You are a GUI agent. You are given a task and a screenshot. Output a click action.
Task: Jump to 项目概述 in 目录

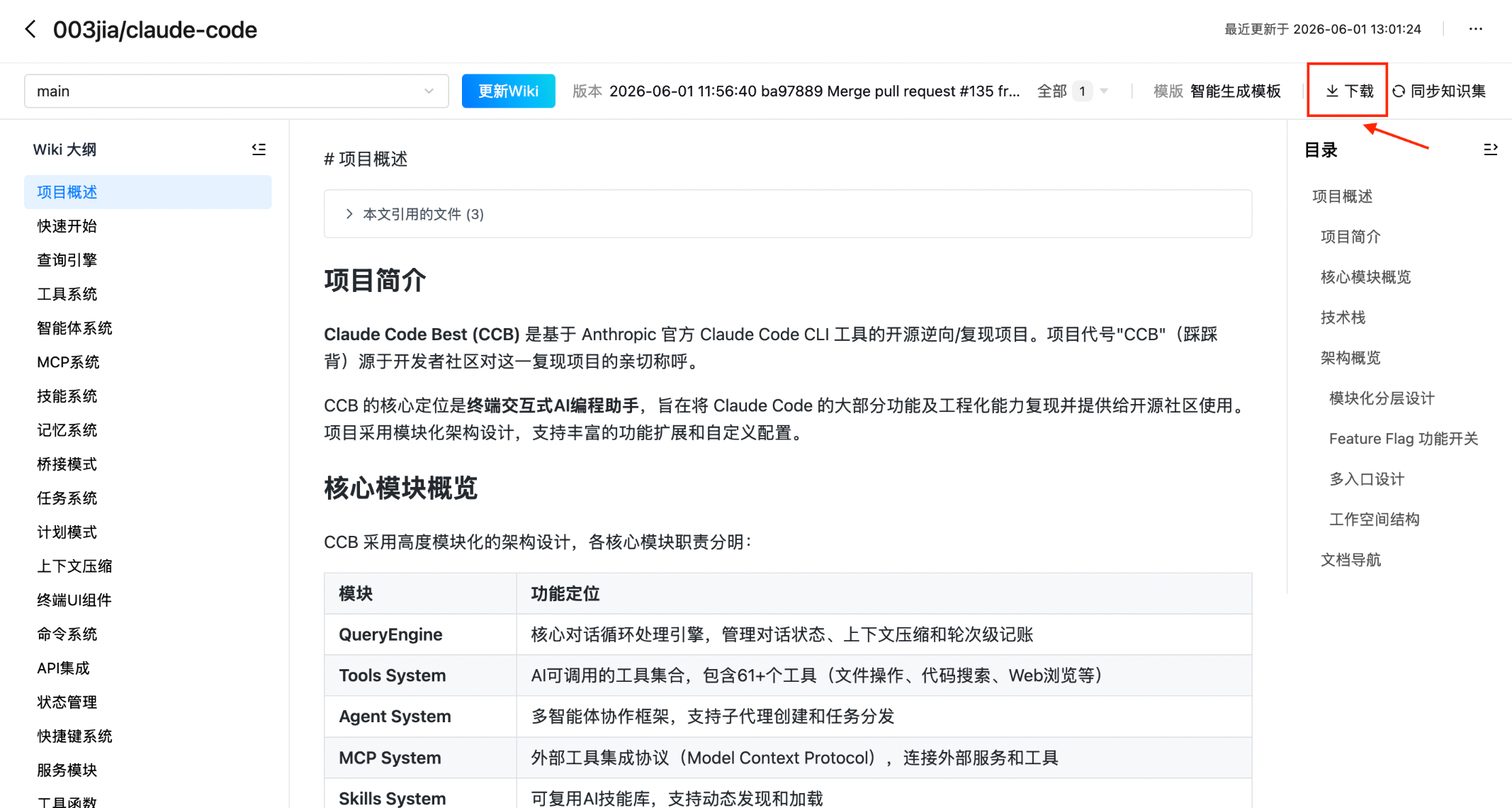(1342, 196)
